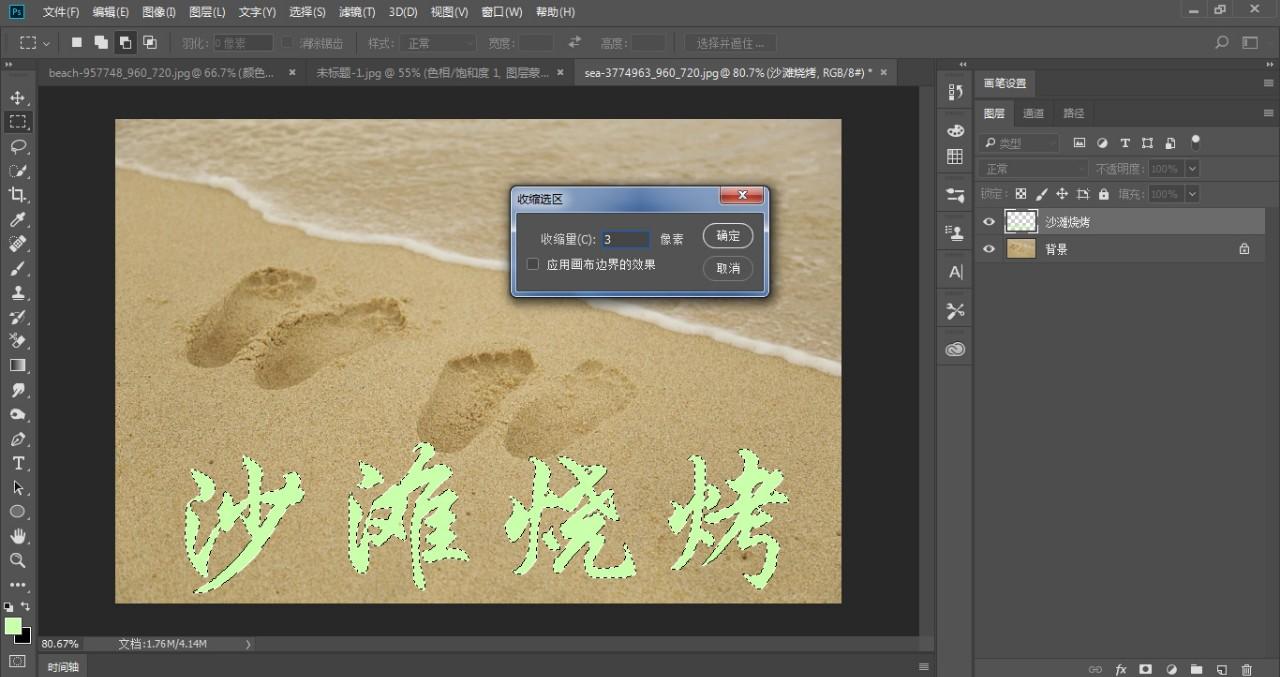Select the Ellipse shape tool

point(18,512)
